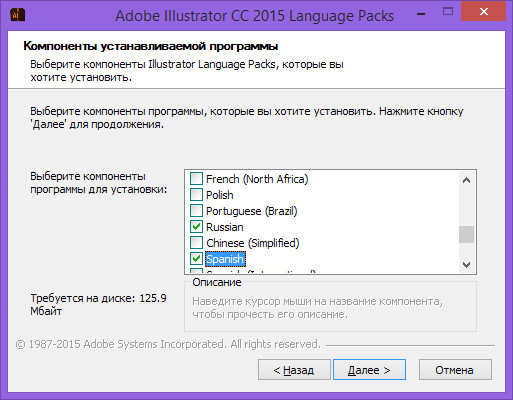Check the French (North Africa) checkbox
The height and width of the screenshot is (400, 513).
196,179
